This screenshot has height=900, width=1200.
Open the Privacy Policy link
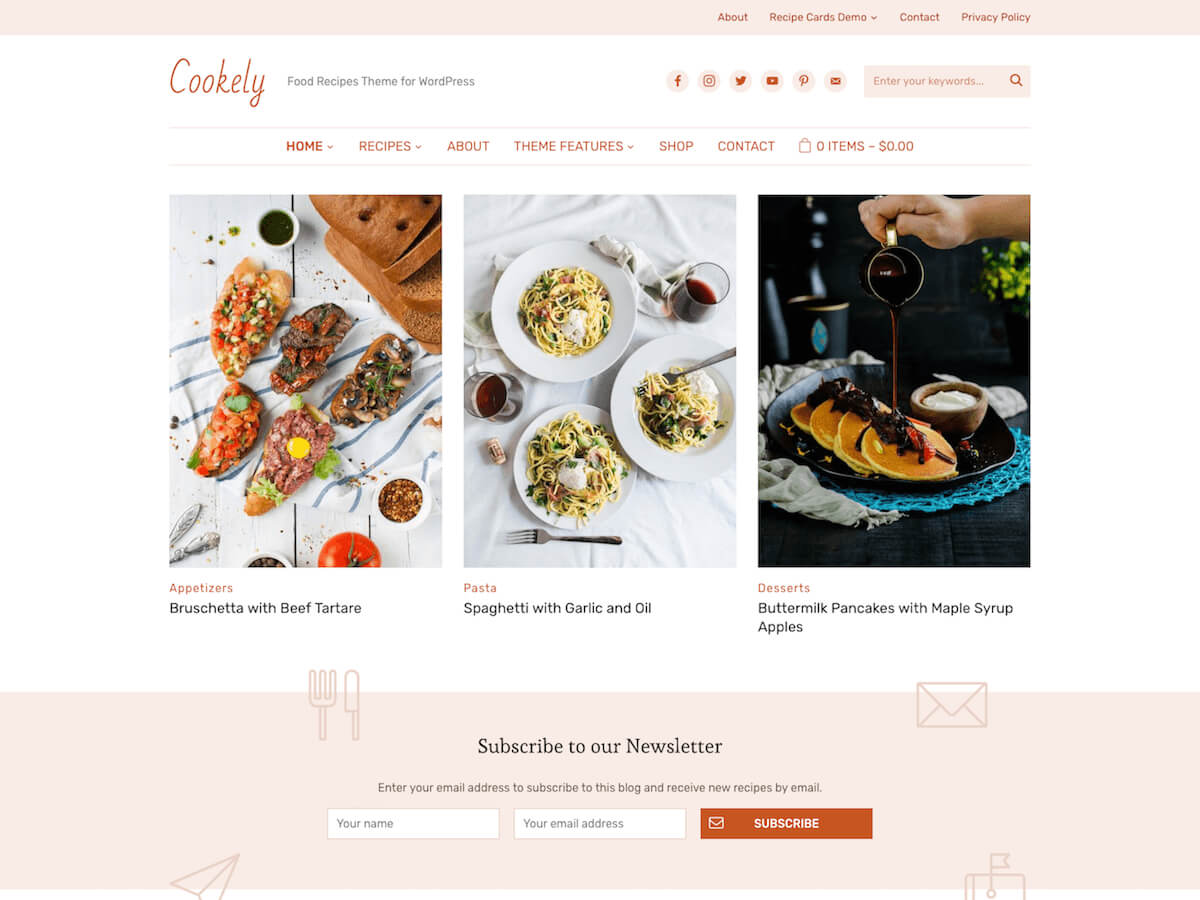[996, 17]
